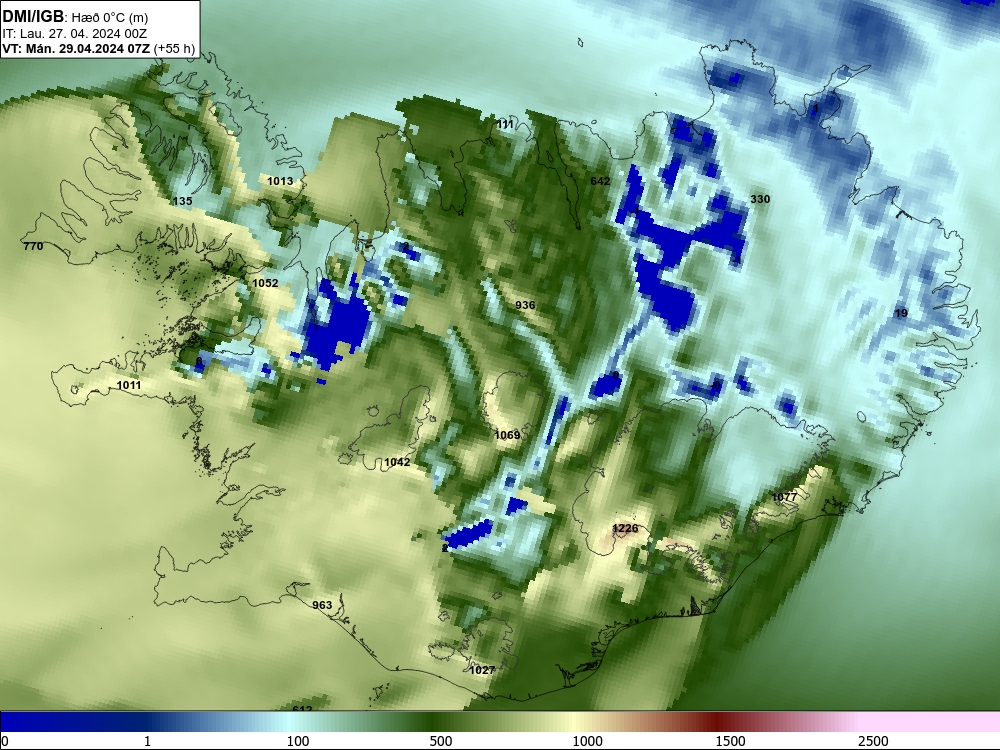
Task: Click the 111 height value on map
Action: 504,124
